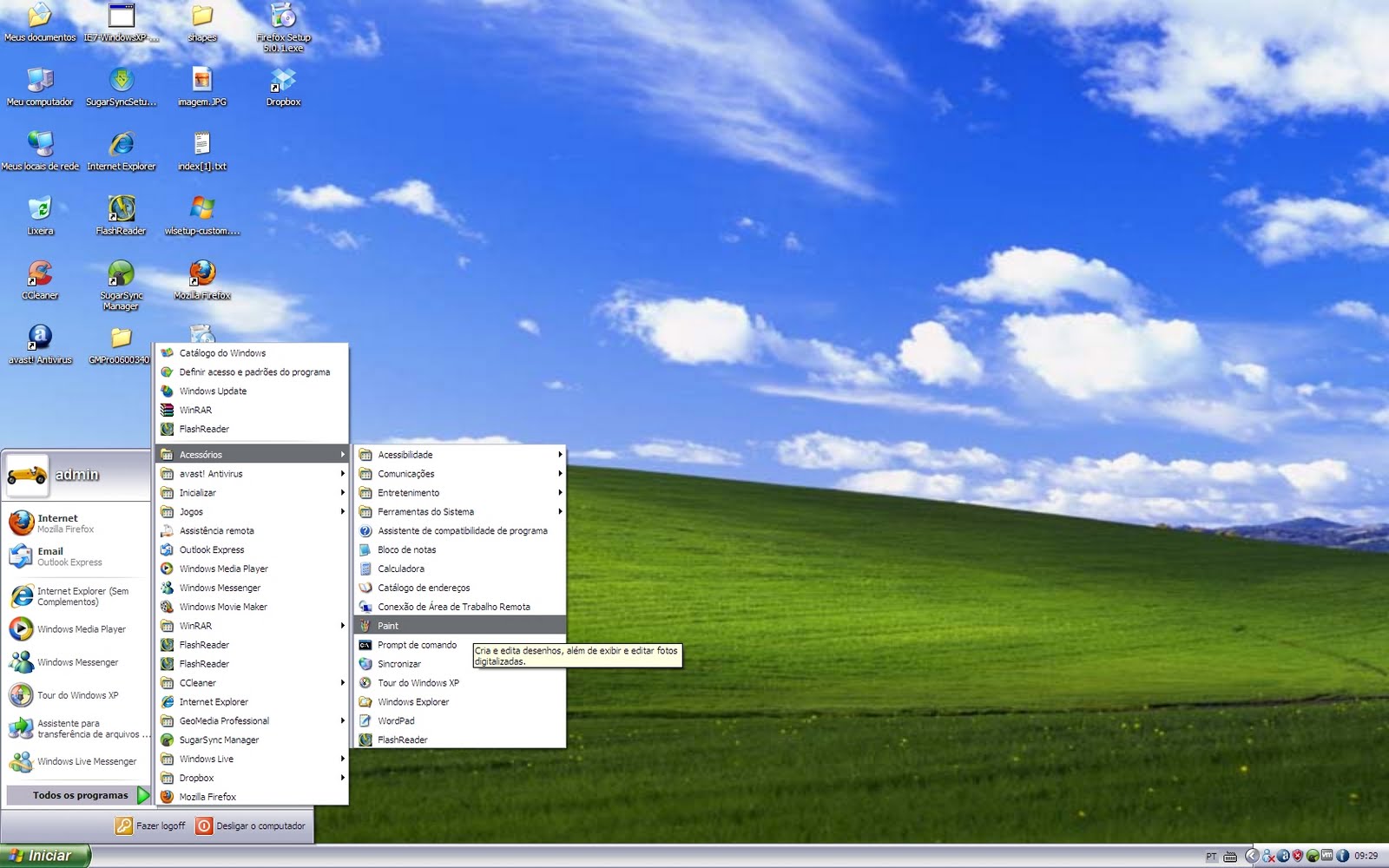The height and width of the screenshot is (868, 1389).
Task: Expand the Acessibilidade submenu
Action: click(x=460, y=455)
